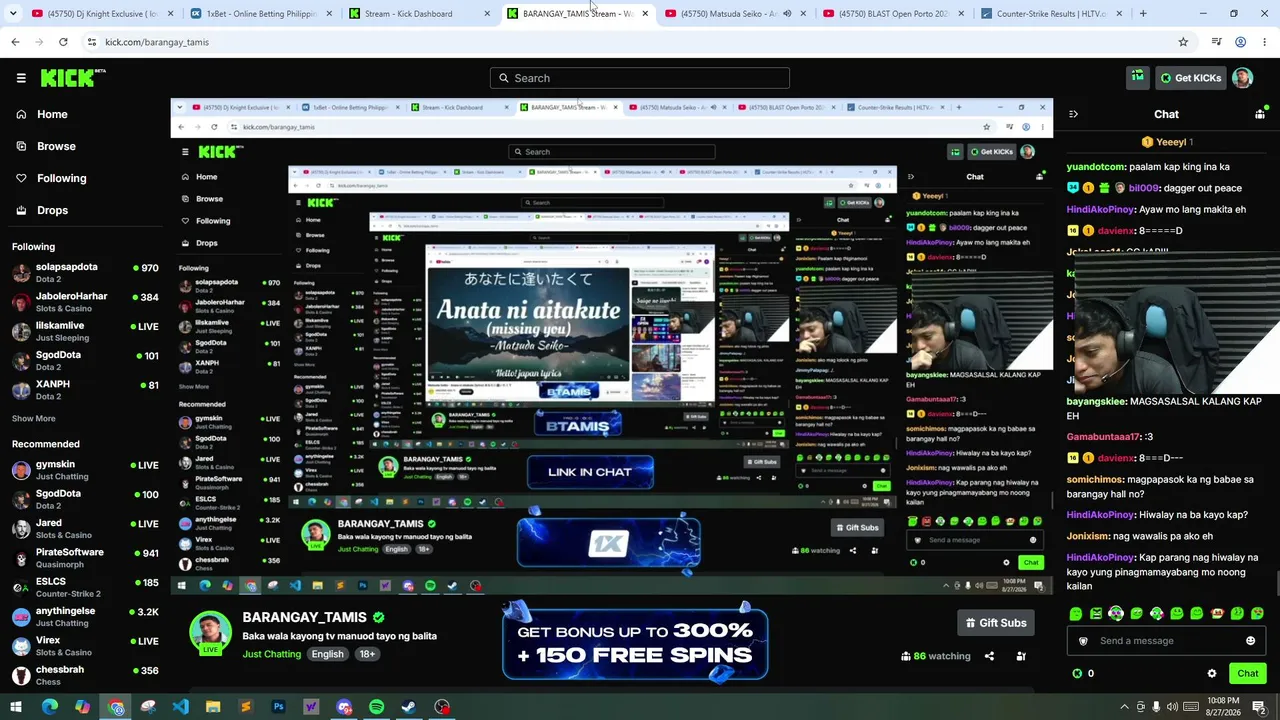Open Spotify from the taskbar
Image resolution: width=1280 pixels, height=720 pixels.
point(376,707)
